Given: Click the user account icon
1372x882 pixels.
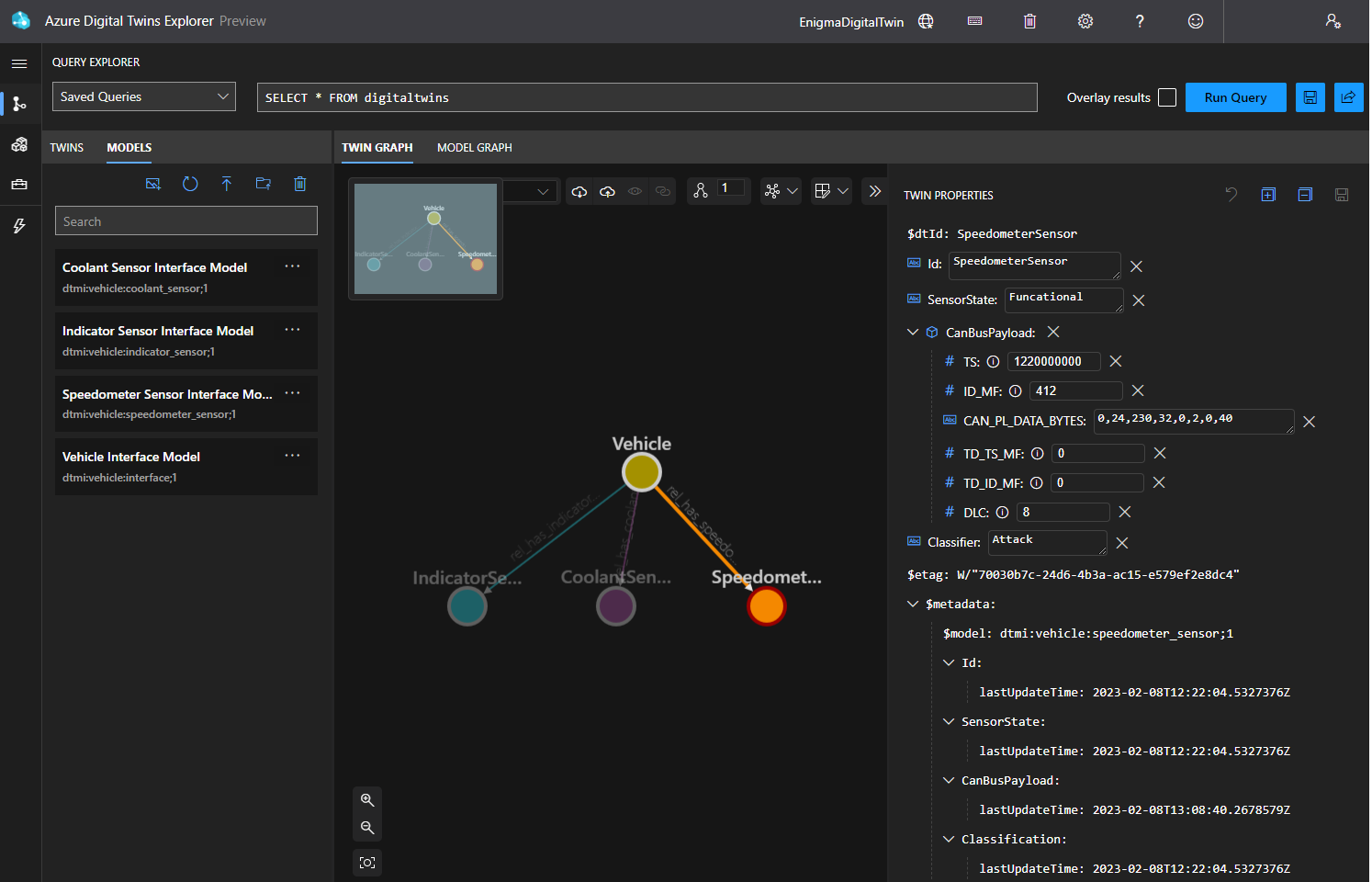Looking at the screenshot, I should tap(1333, 21).
